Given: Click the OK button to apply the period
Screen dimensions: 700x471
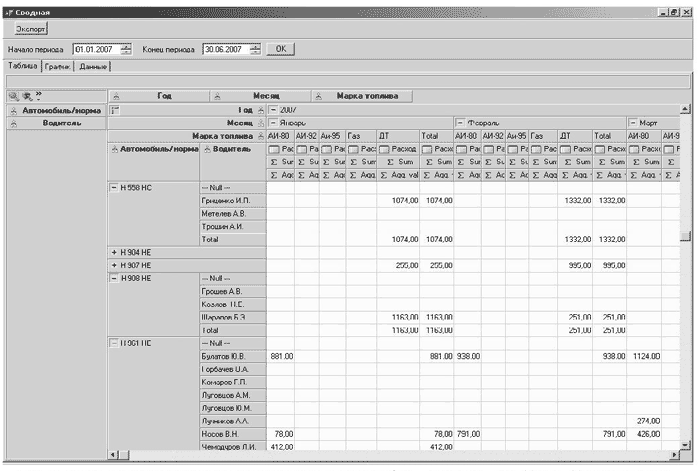Looking at the screenshot, I should pyautogui.click(x=280, y=49).
